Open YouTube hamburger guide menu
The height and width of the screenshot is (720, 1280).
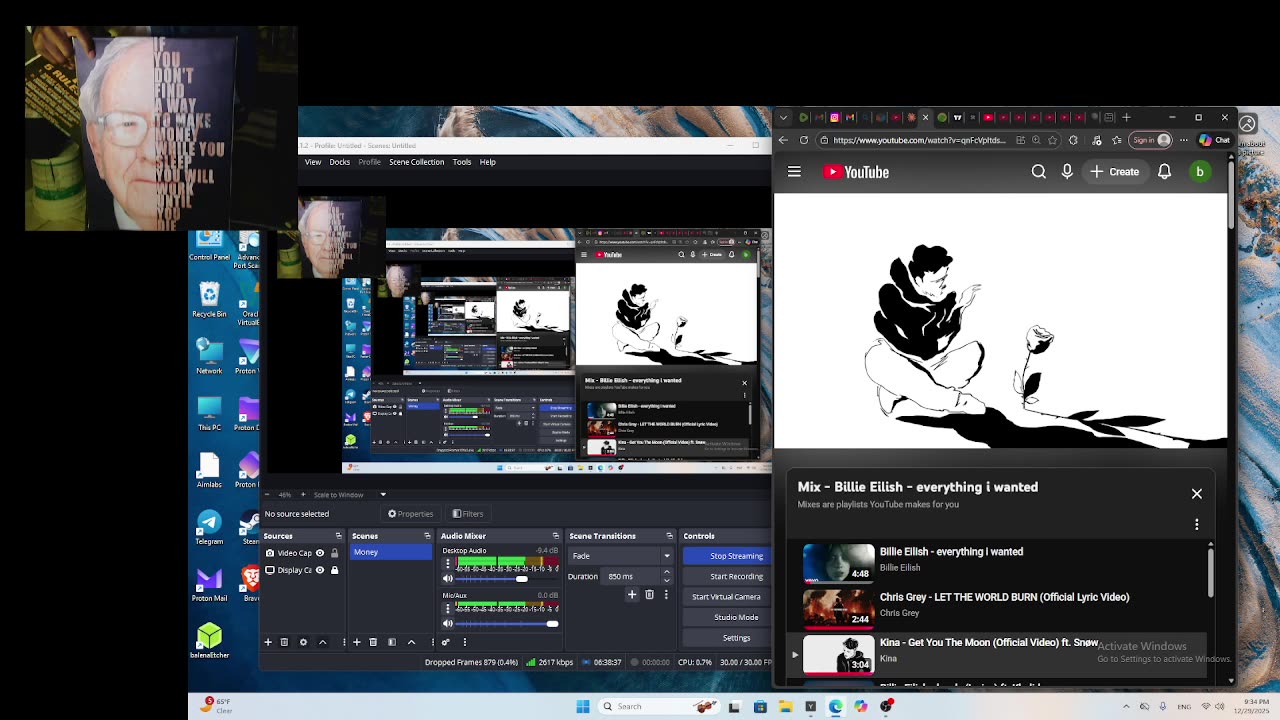coord(794,172)
